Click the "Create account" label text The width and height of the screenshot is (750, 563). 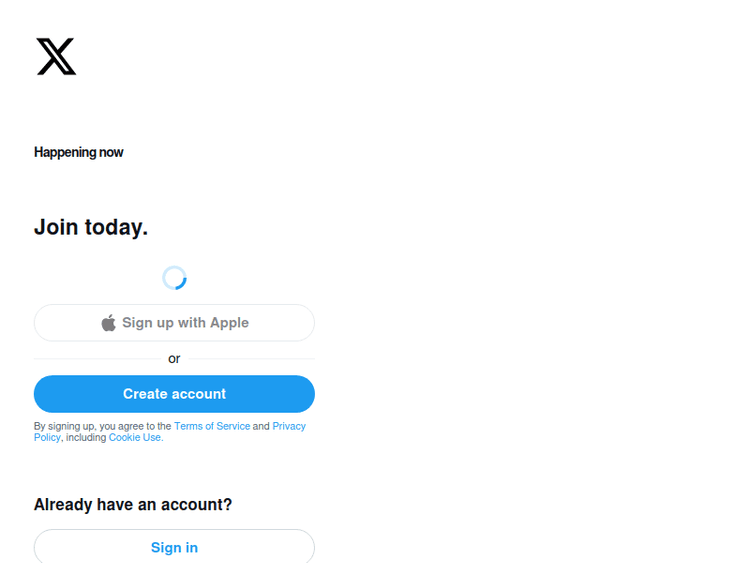(x=174, y=394)
